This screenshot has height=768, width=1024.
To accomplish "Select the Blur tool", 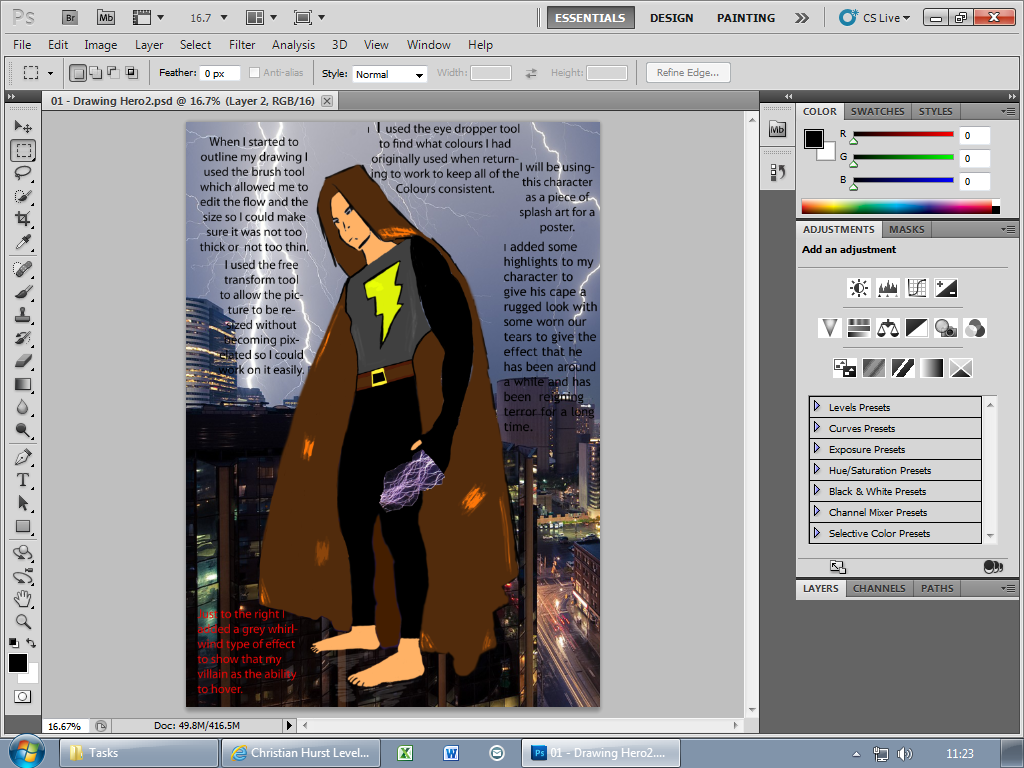I will [x=23, y=407].
